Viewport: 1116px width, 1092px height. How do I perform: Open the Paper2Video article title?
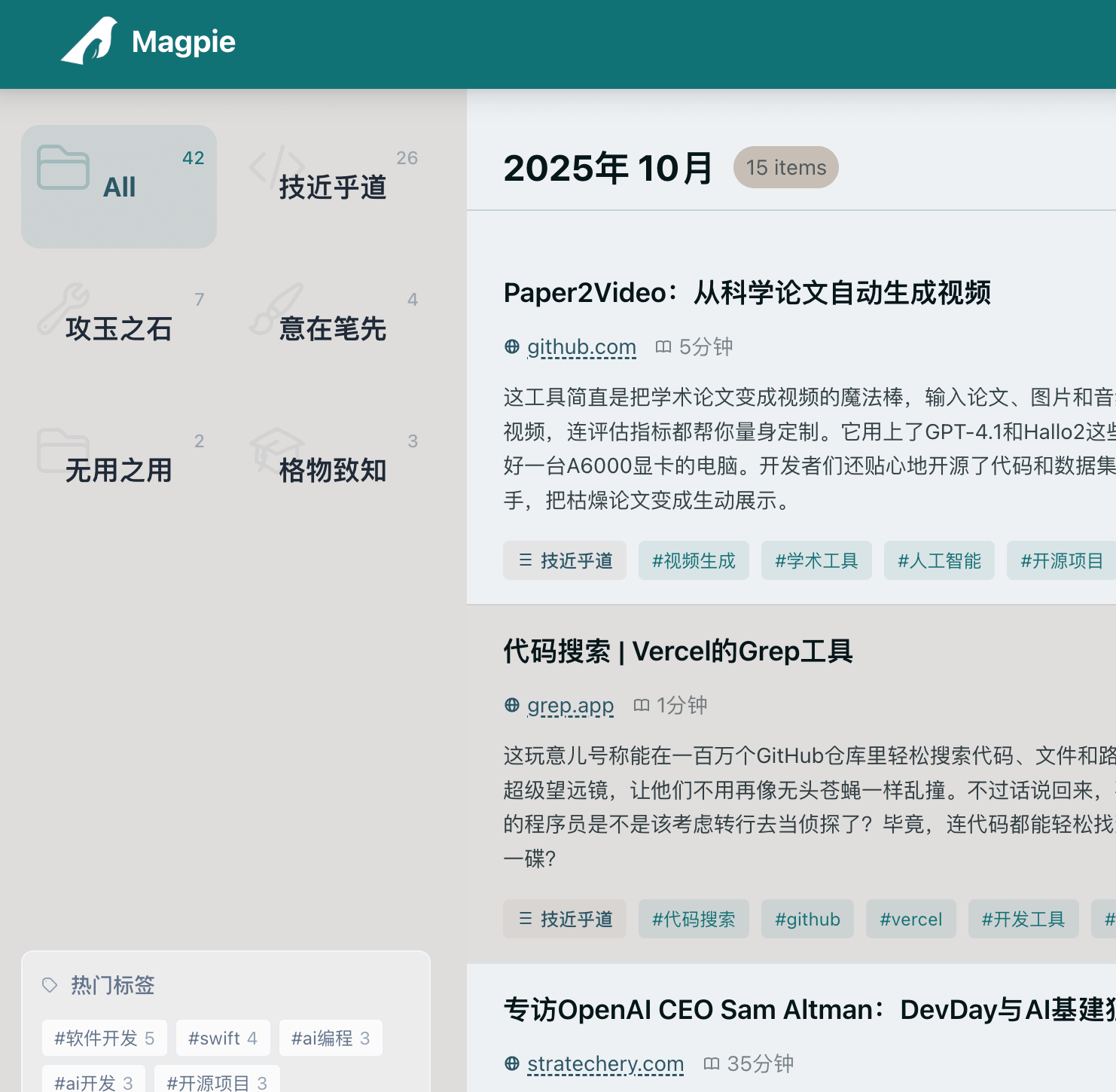[747, 292]
